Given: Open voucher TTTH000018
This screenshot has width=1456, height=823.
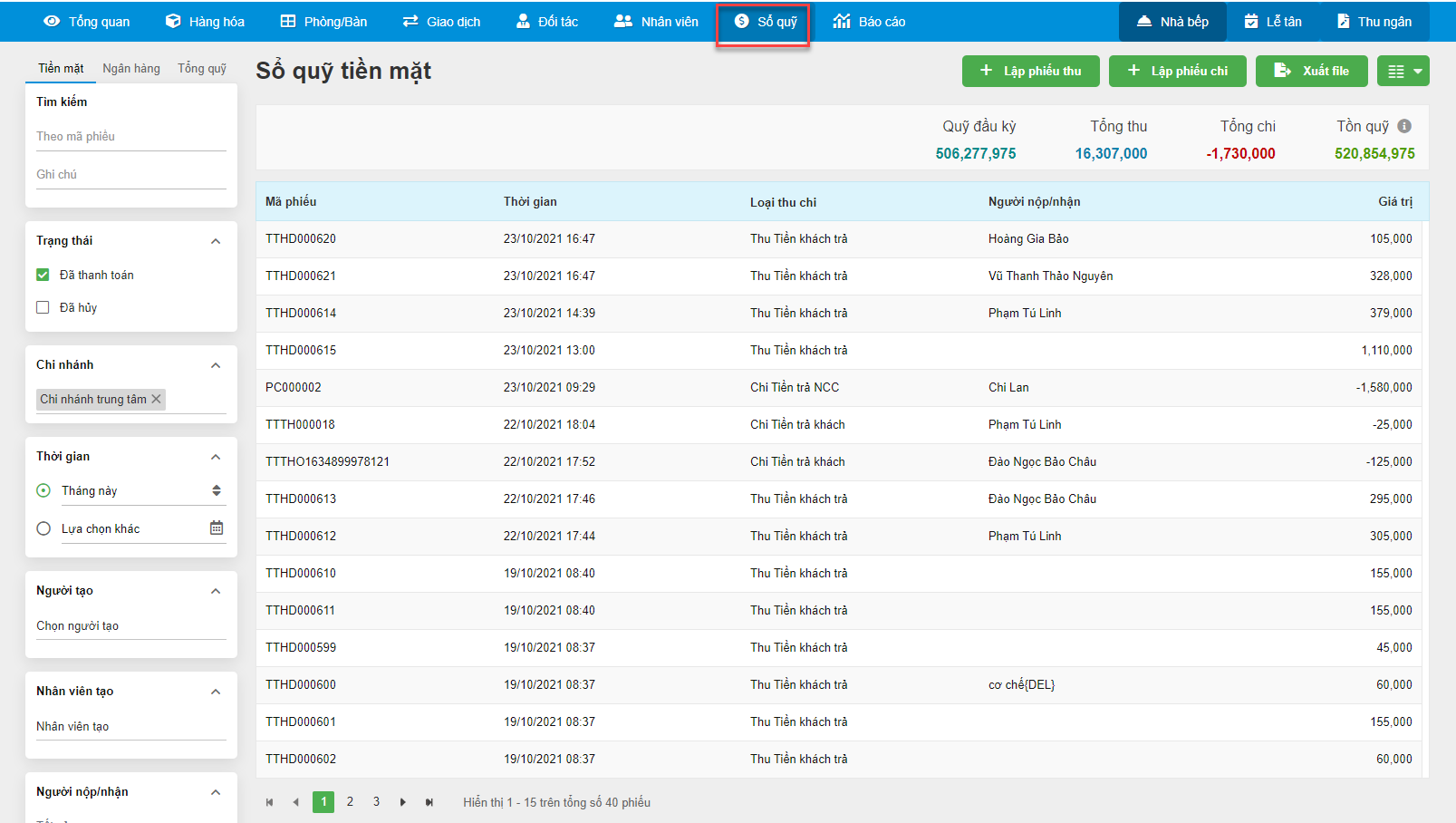Looking at the screenshot, I should click(300, 424).
